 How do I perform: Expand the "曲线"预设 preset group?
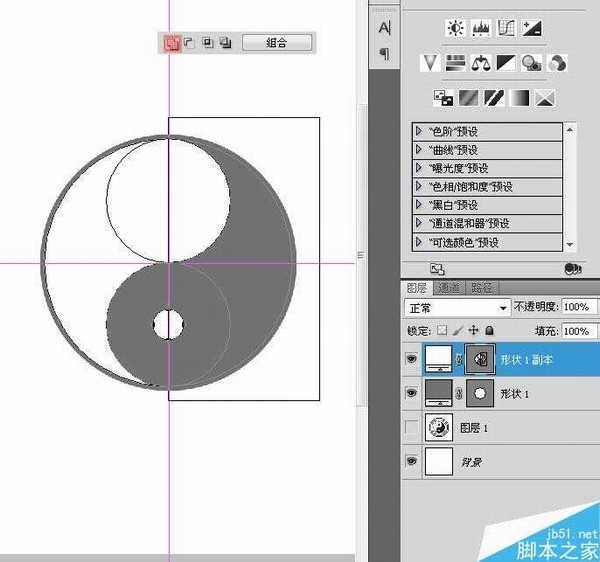click(418, 149)
